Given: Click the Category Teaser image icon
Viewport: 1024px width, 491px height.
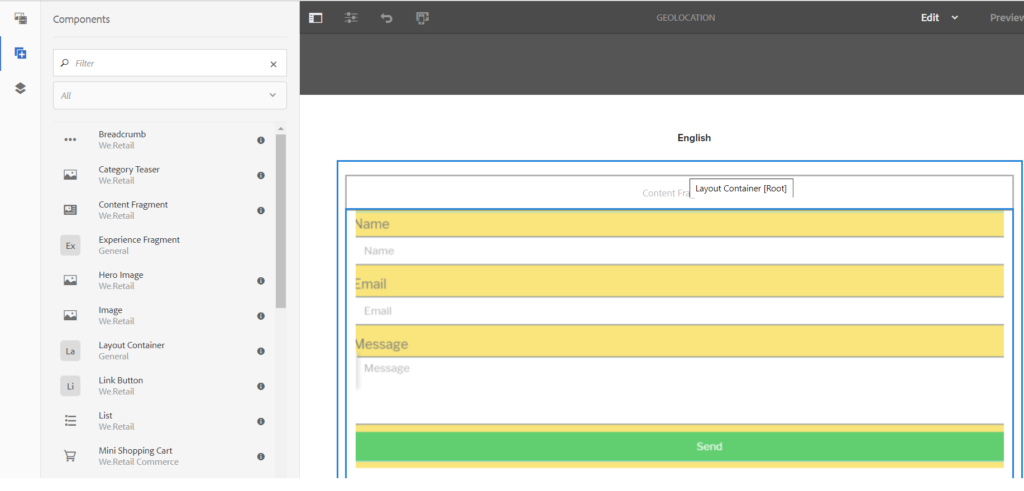Looking at the screenshot, I should tap(71, 175).
